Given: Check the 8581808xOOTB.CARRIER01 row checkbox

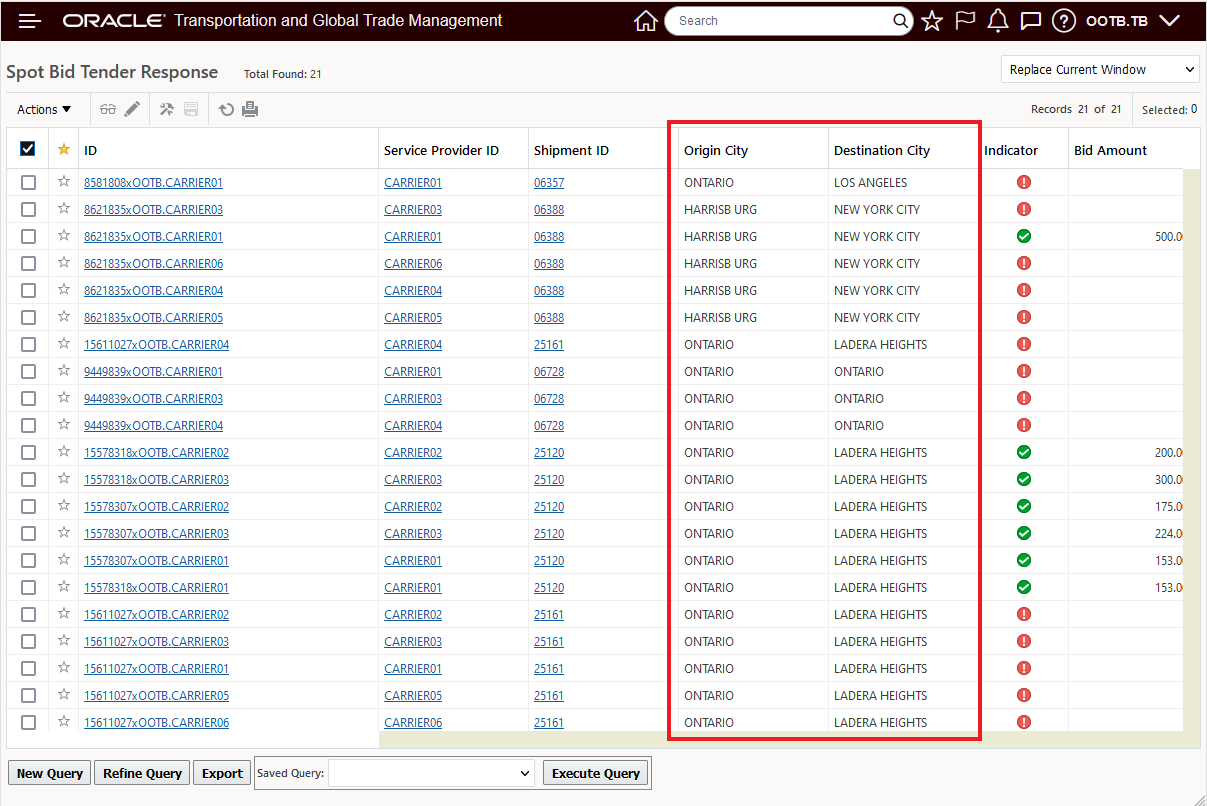Looking at the screenshot, I should [x=28, y=182].
